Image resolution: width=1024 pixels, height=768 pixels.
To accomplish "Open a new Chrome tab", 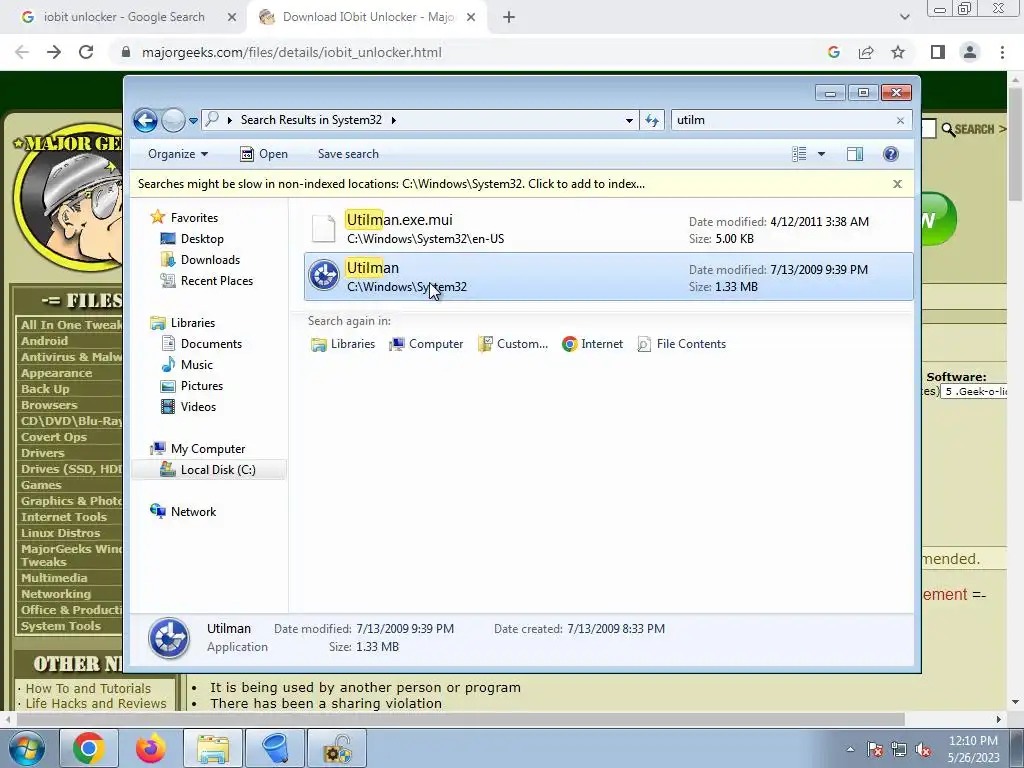I will point(509,18).
